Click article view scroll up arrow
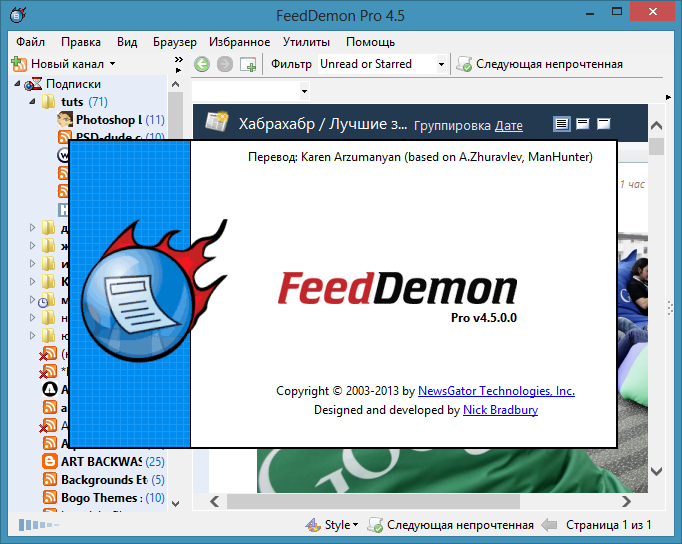Screen dimensions: 682x544 pyautogui.click(x=656, y=126)
